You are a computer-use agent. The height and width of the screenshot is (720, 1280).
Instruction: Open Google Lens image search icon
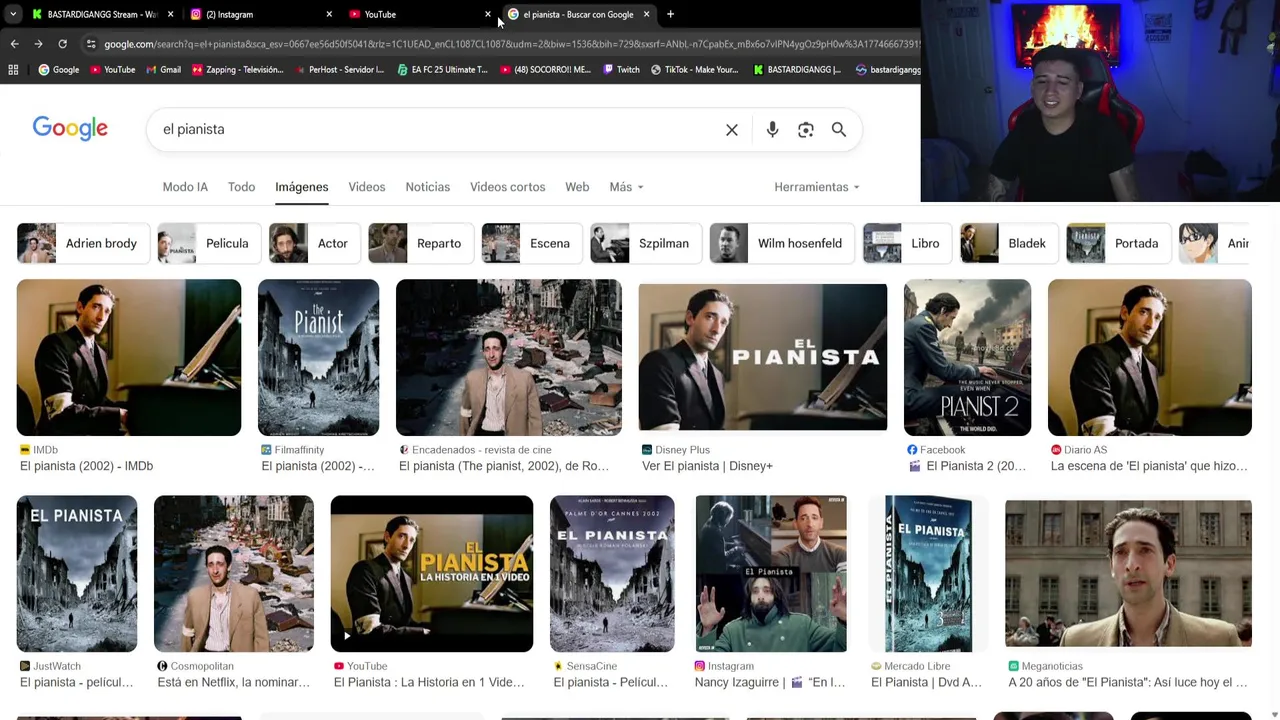coord(806,130)
